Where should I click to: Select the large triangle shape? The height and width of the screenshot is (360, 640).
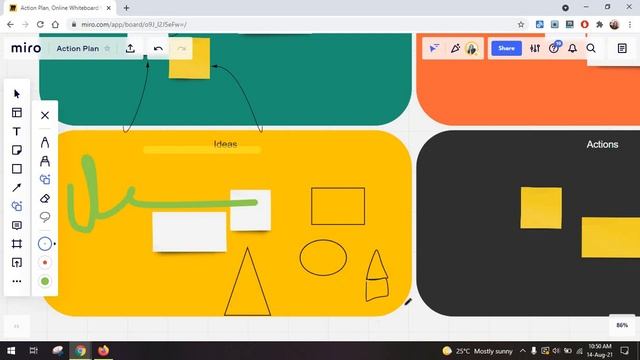[247, 282]
